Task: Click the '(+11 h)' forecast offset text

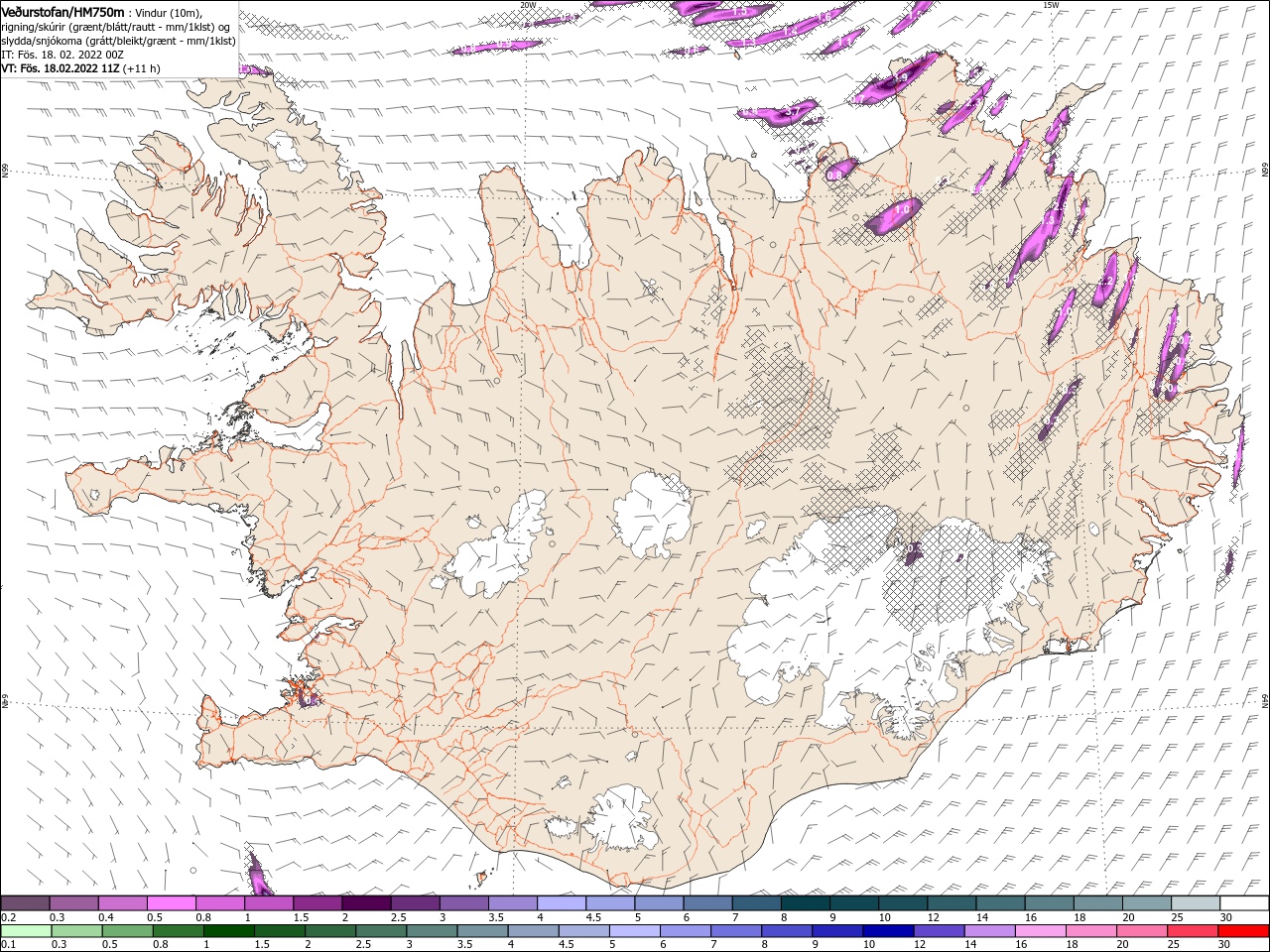Action: tap(142, 68)
